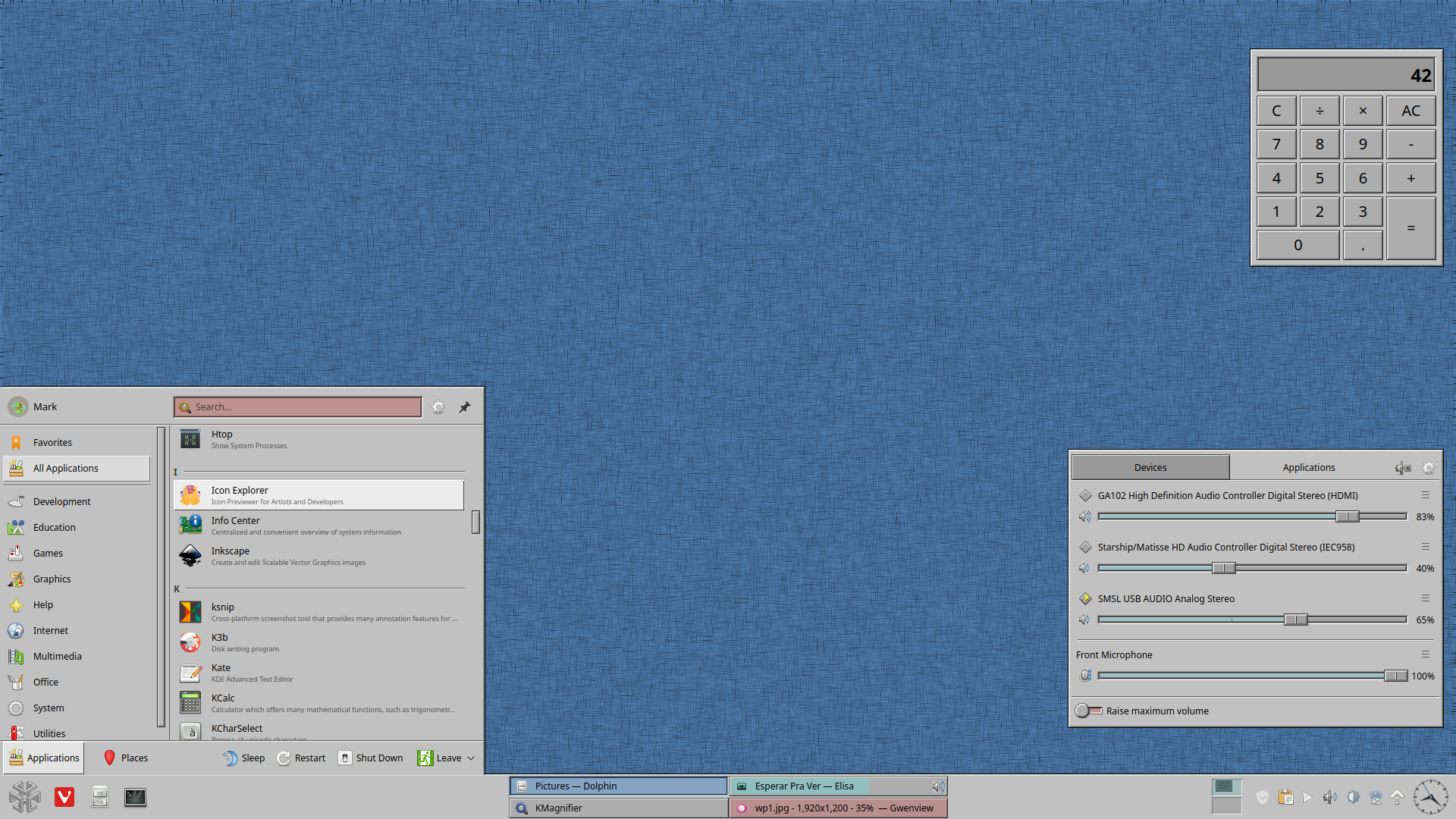Launch KCalc calculator entry
This screenshot has height=819, width=1456.
pyautogui.click(x=318, y=703)
